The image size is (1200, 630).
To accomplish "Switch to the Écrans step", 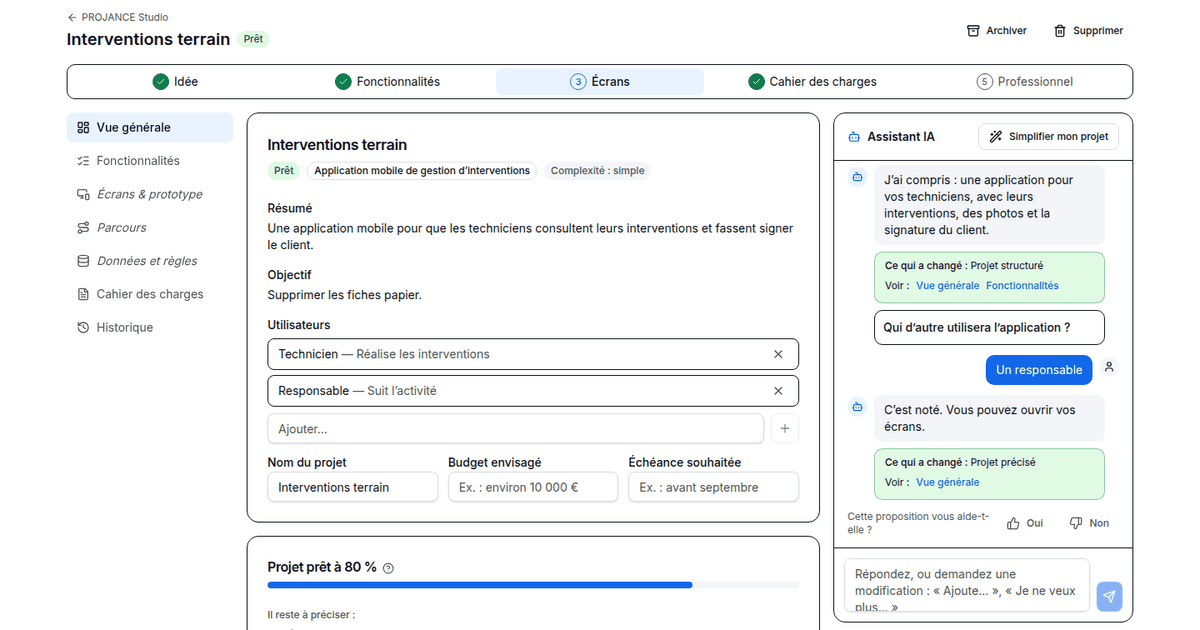I will click(x=600, y=82).
